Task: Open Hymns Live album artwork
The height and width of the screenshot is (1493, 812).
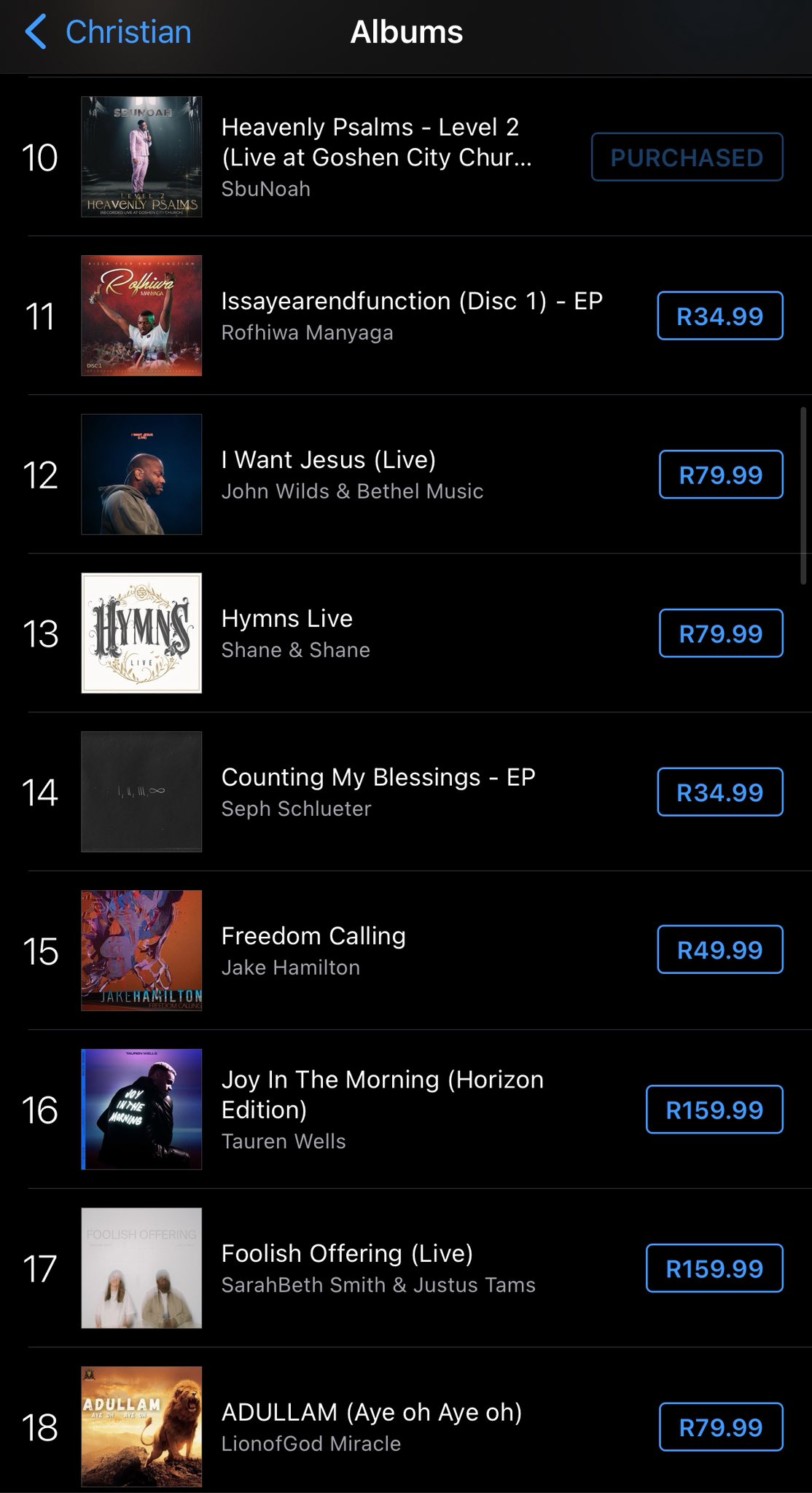Action: pos(141,633)
